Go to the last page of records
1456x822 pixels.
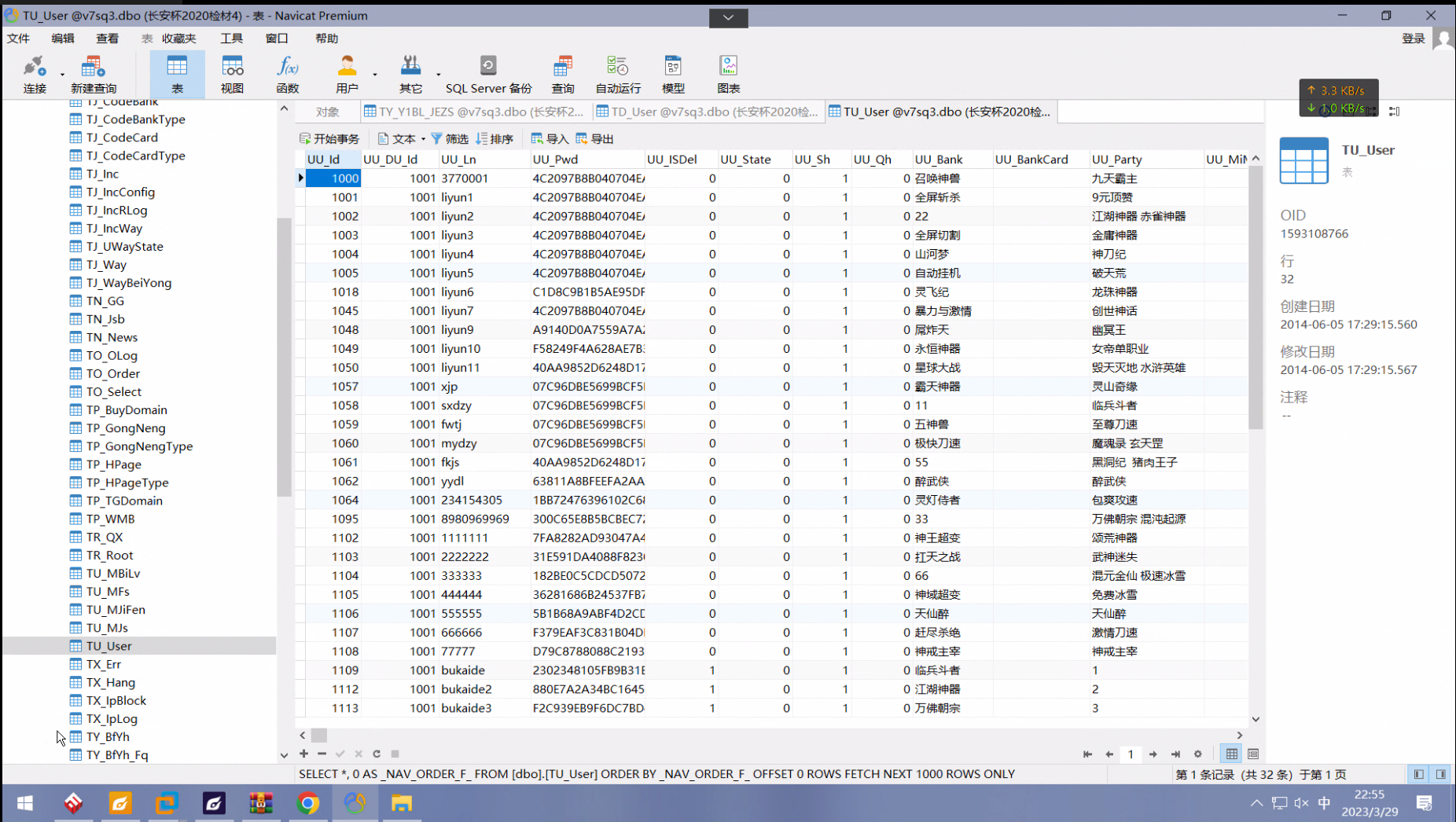[1175, 754]
